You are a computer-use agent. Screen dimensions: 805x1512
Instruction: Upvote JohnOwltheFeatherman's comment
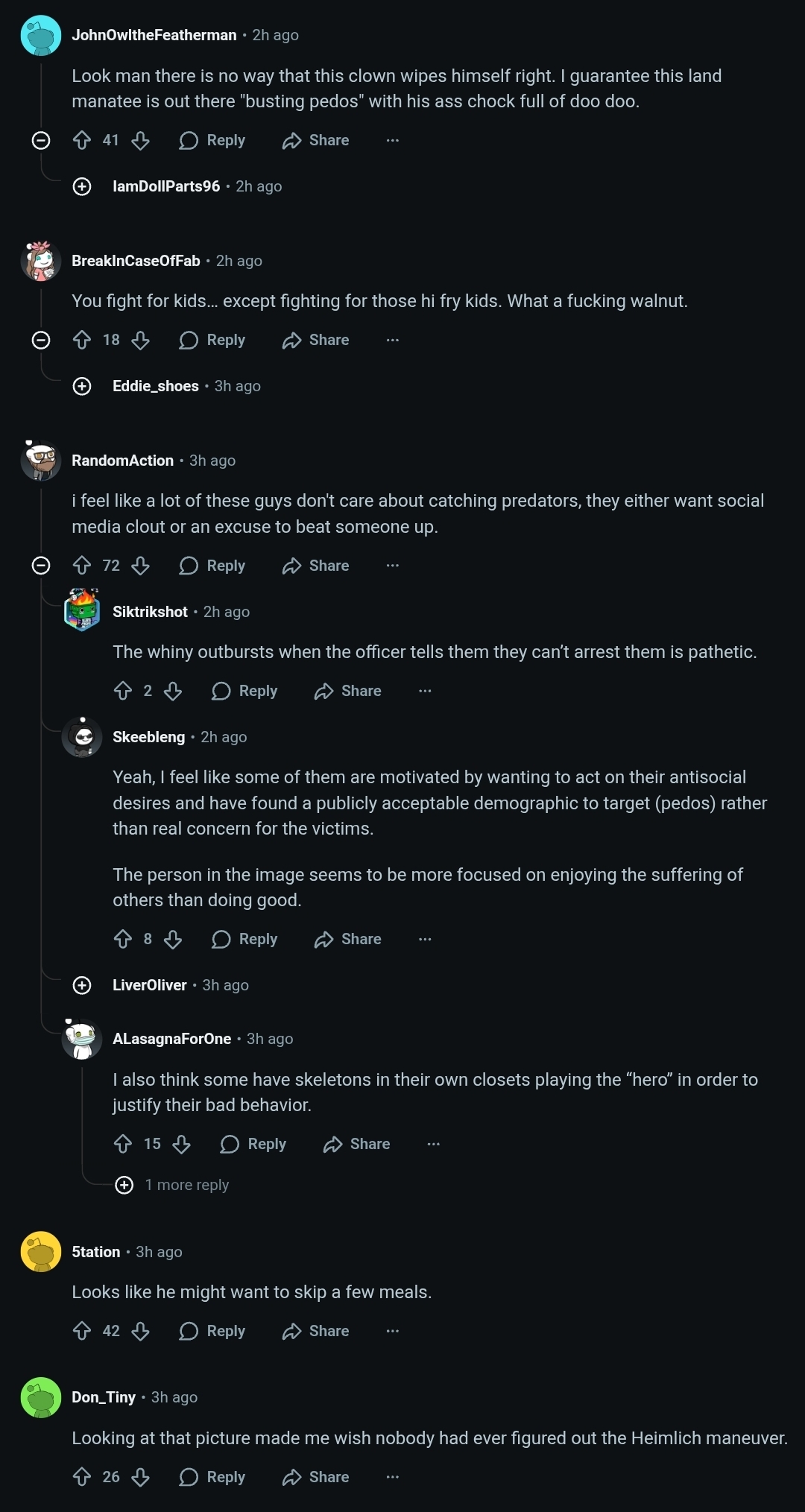click(82, 140)
